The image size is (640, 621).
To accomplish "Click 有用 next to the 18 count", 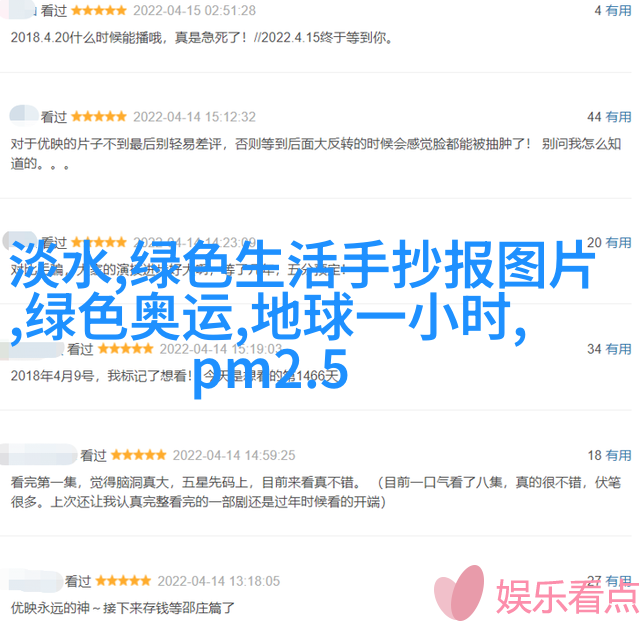I will 618,455.
